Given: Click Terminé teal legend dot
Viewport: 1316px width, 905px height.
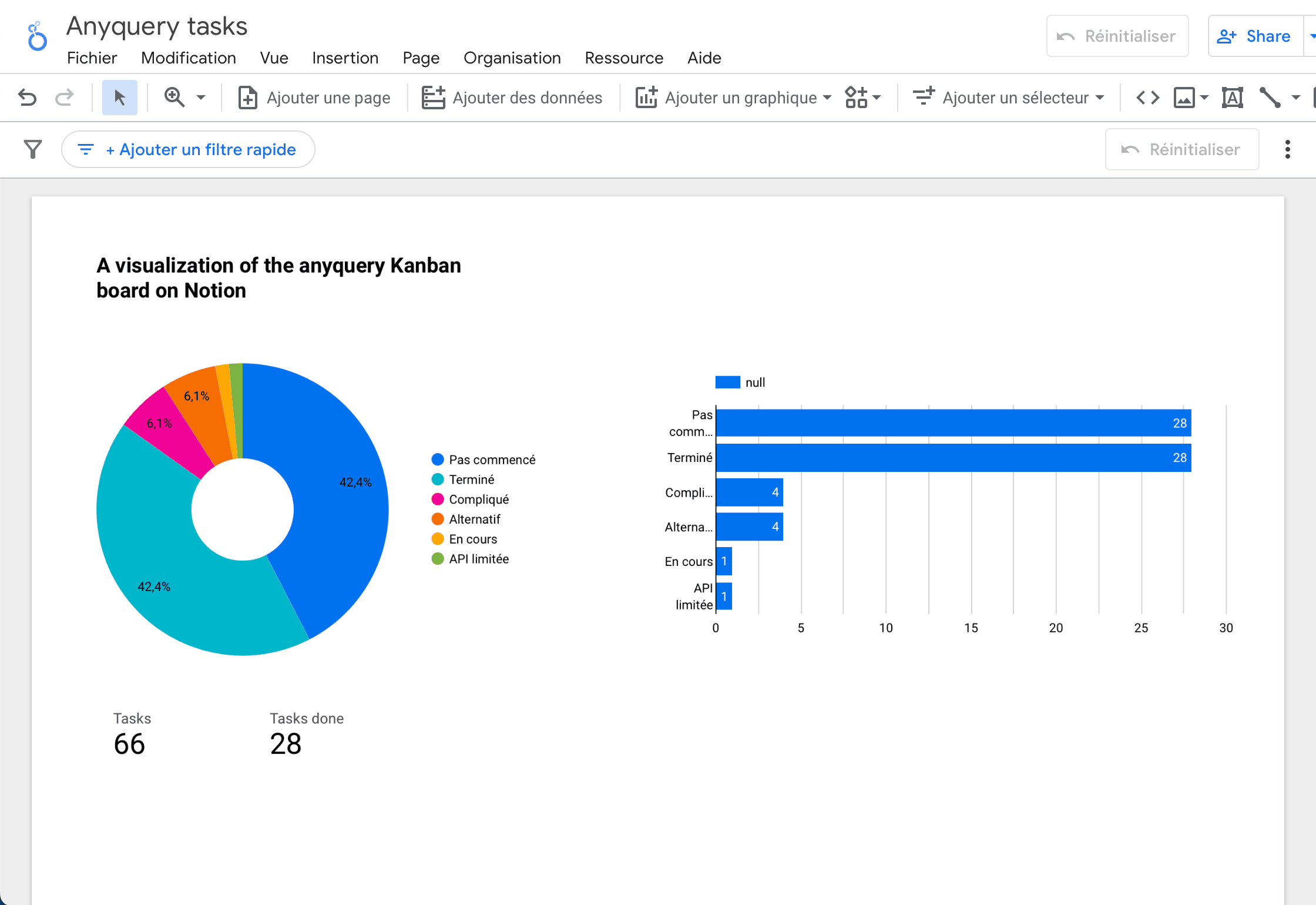Looking at the screenshot, I should [438, 480].
